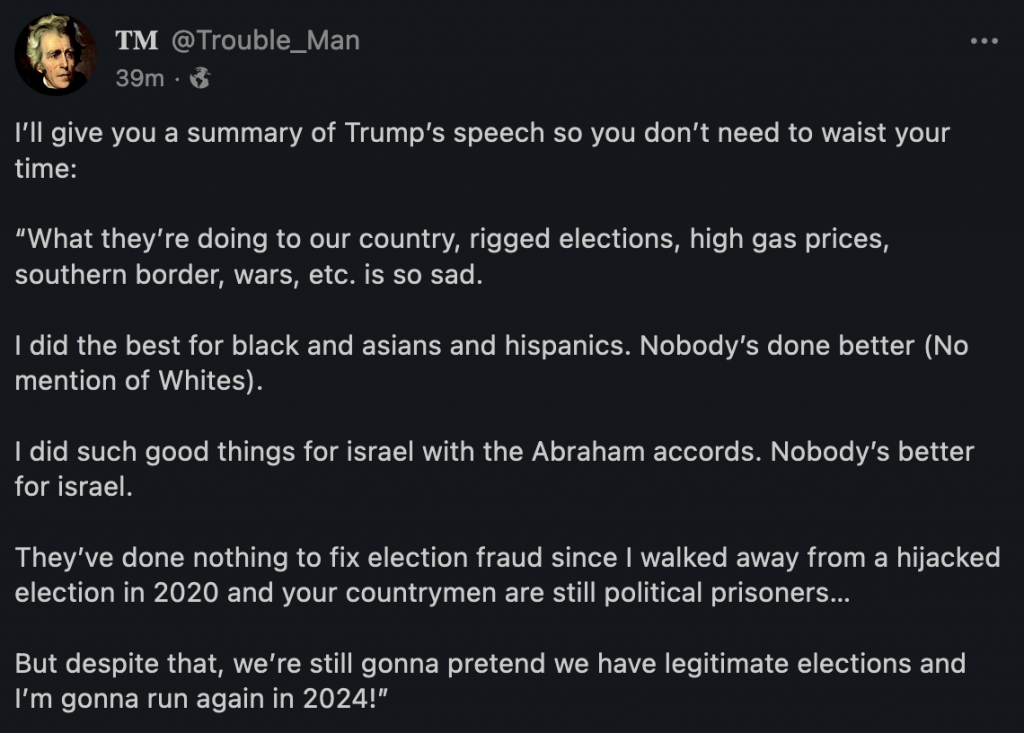Click the 39m post timestamp

point(139,77)
